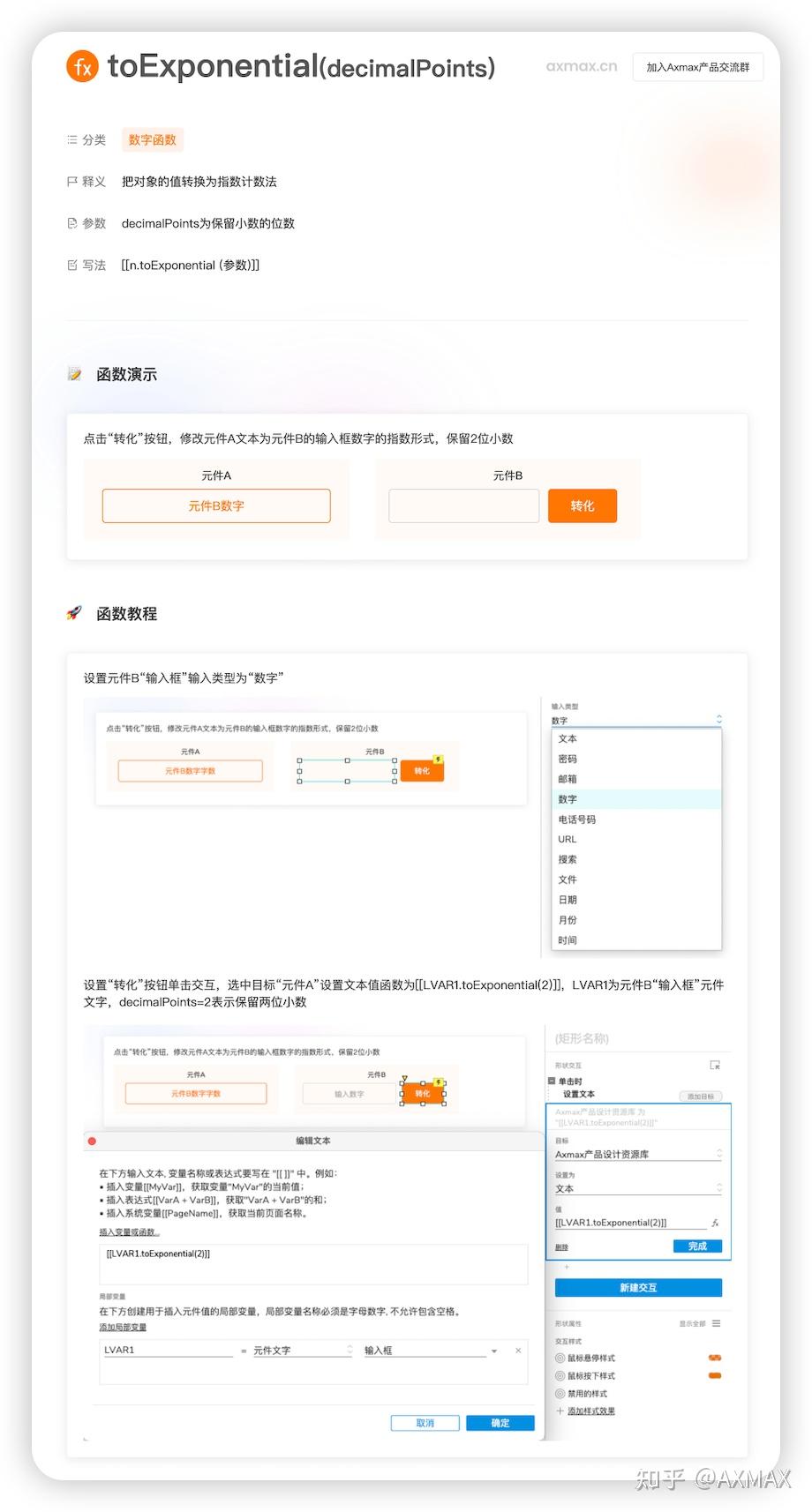Choose 月份 in the input type list
Screen dimensions: 812x1512
[x=636, y=920]
